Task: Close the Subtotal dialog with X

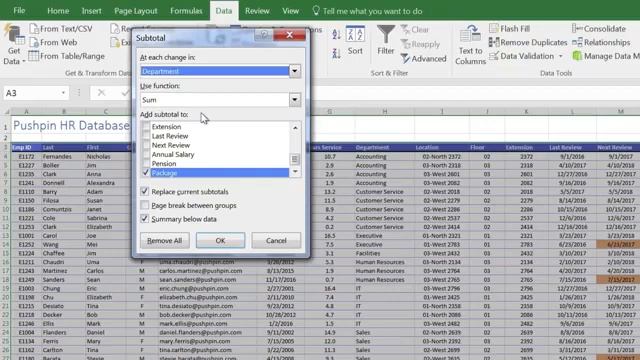Action: (x=289, y=35)
